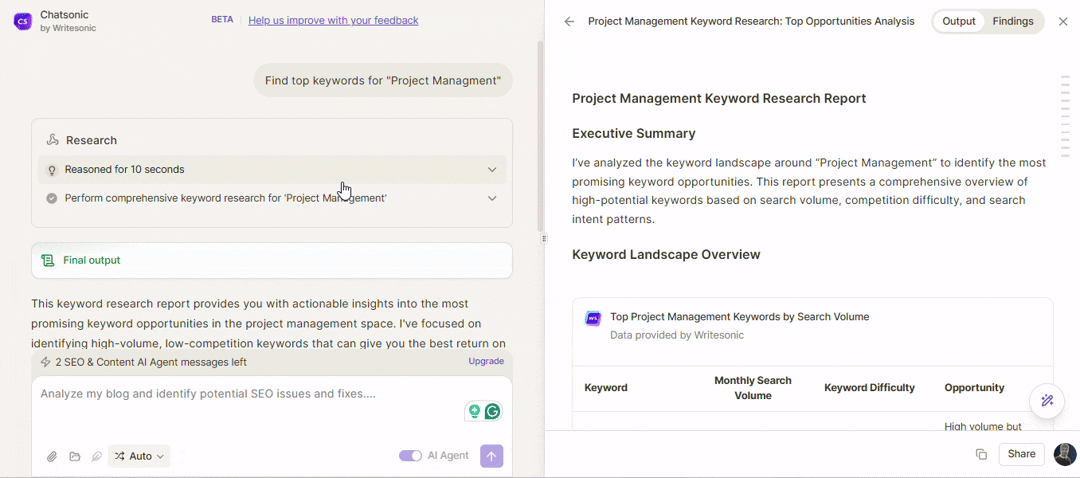Click the 'Find top keywords' user message
Image resolution: width=1080 pixels, height=478 pixels.
383,81
